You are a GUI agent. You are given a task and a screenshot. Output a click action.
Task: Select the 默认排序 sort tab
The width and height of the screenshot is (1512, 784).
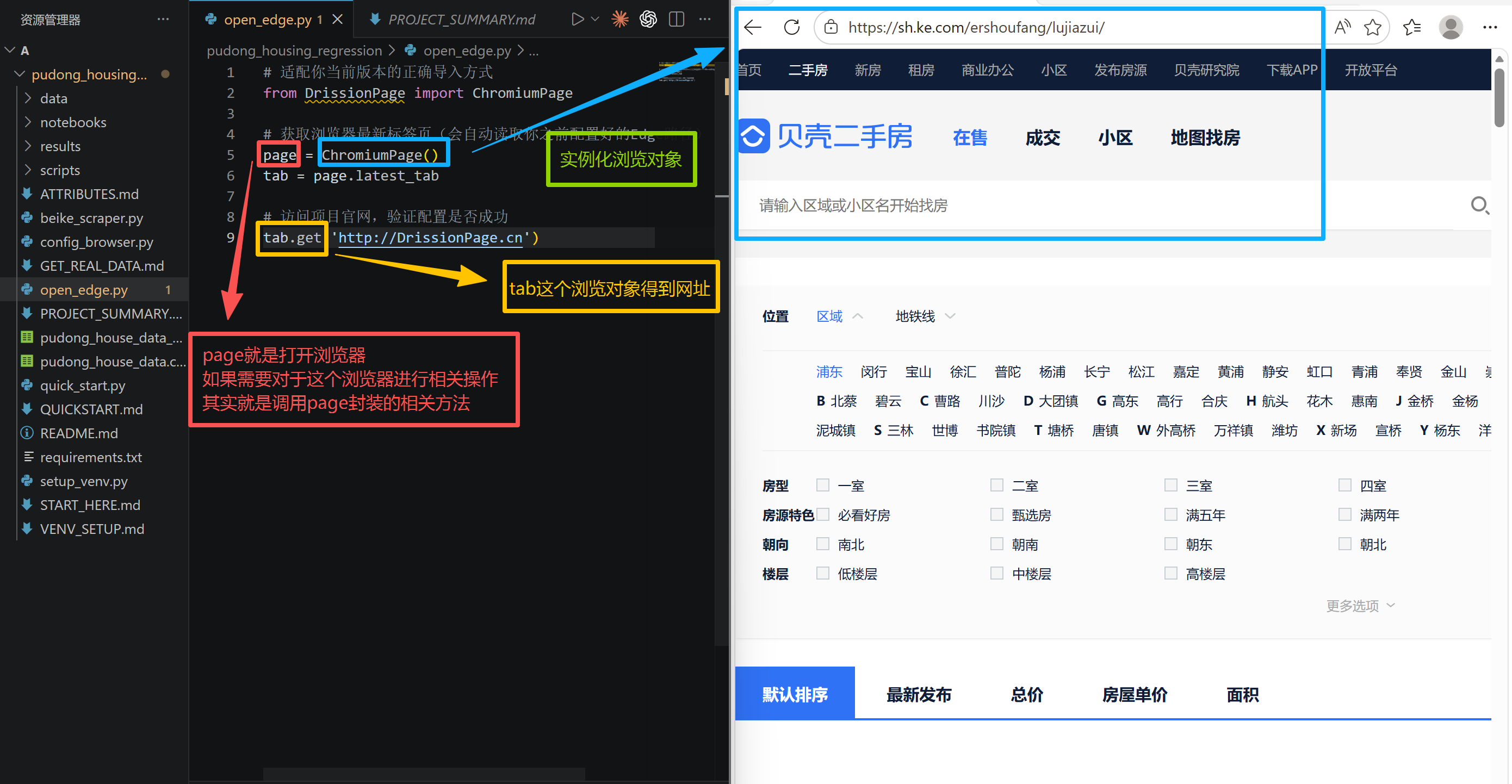point(795,693)
